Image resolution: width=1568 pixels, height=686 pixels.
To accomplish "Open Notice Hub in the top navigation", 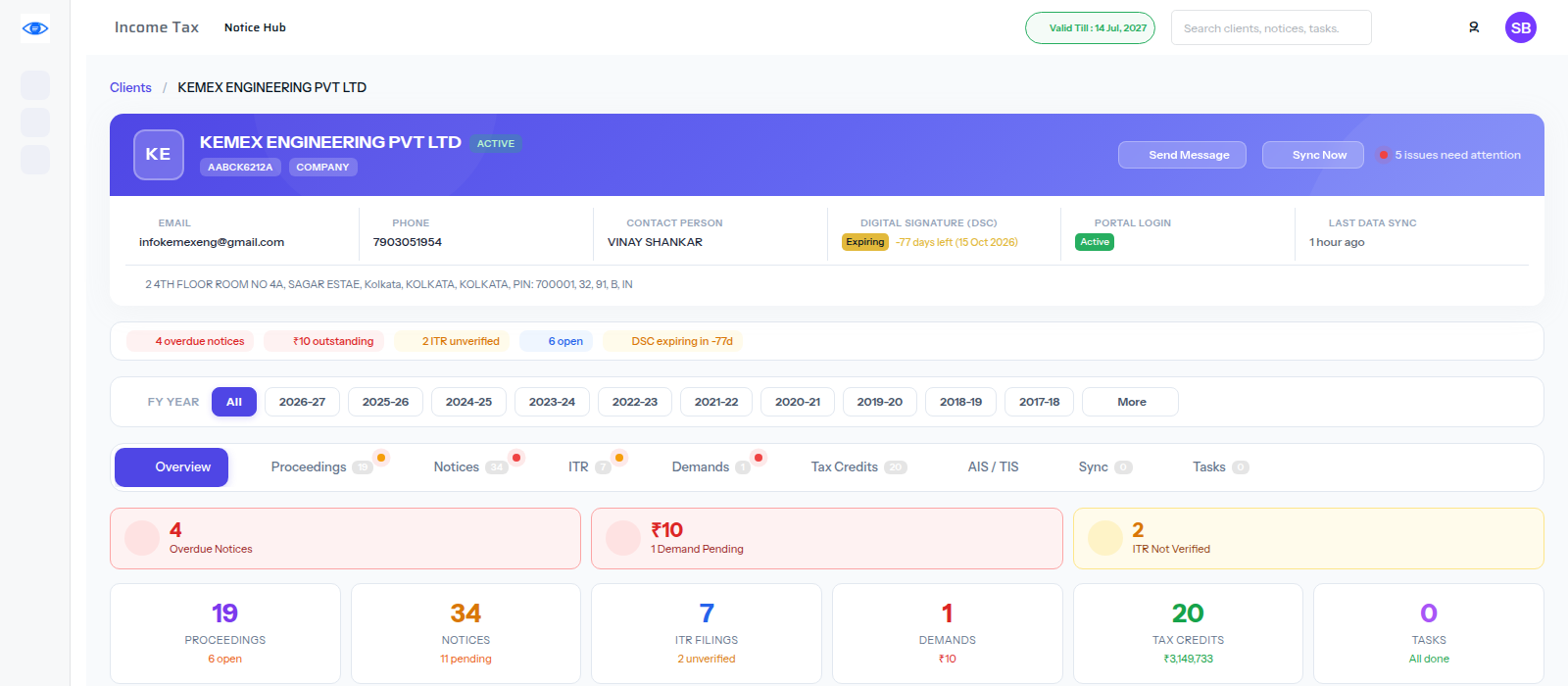I will [255, 27].
